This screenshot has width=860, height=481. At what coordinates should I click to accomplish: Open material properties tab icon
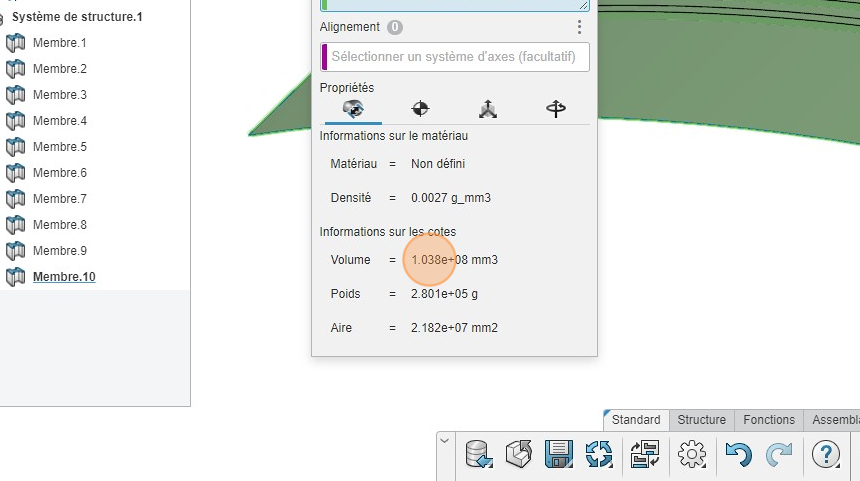tap(353, 109)
